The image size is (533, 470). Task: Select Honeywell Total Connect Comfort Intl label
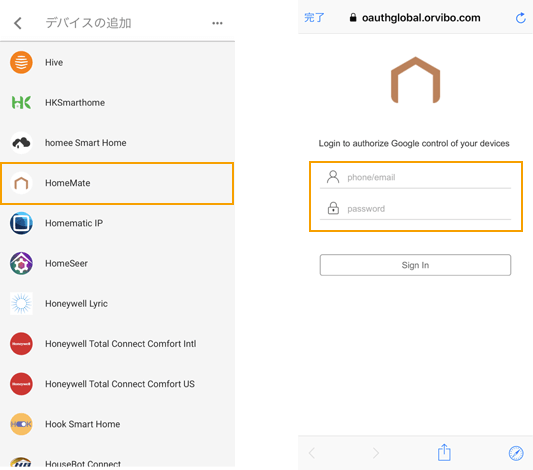pyautogui.click(x=121, y=344)
